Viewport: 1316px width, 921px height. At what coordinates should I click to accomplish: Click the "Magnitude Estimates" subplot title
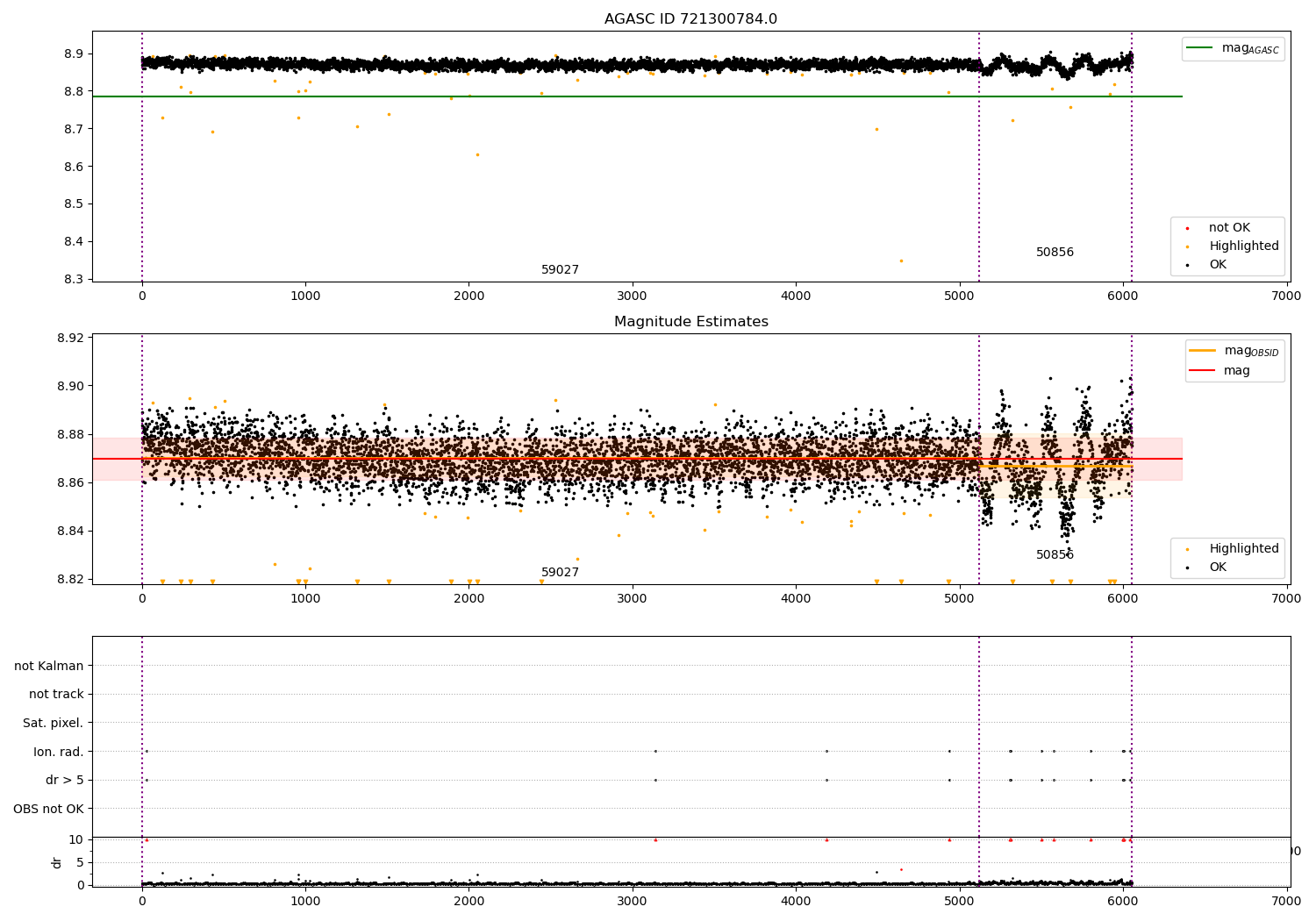[691, 322]
